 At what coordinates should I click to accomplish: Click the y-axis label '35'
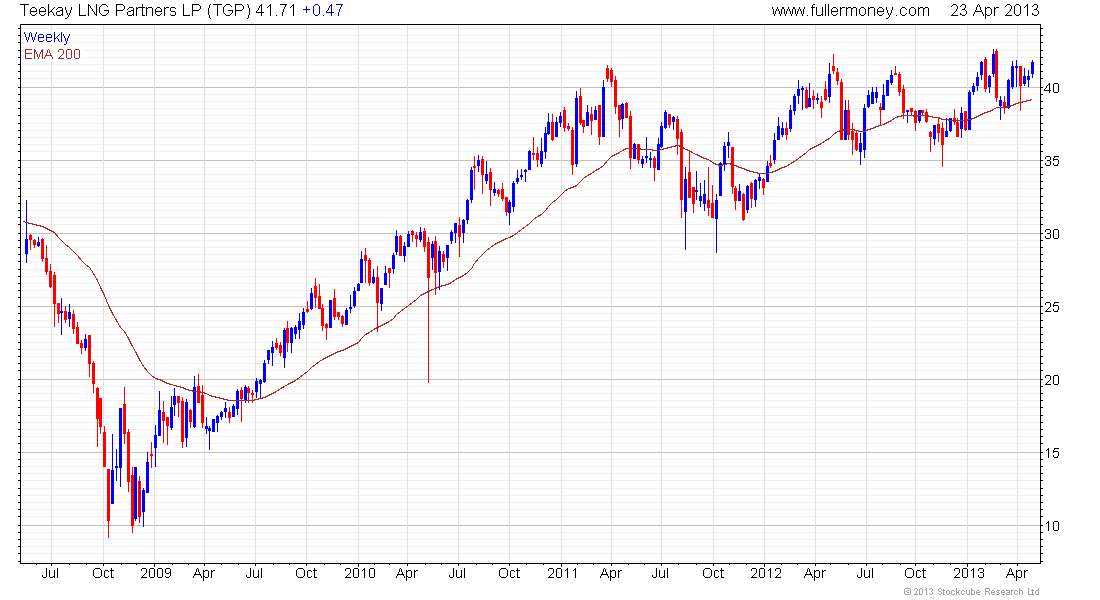tap(1052, 161)
